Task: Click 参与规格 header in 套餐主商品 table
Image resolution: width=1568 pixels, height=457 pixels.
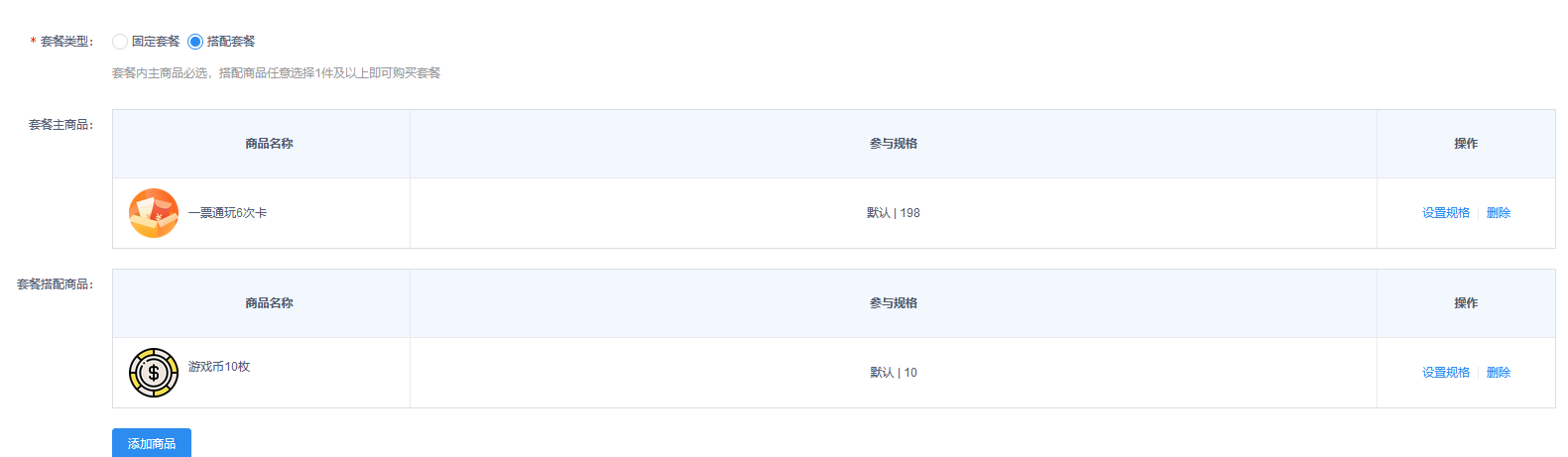Action: click(894, 144)
